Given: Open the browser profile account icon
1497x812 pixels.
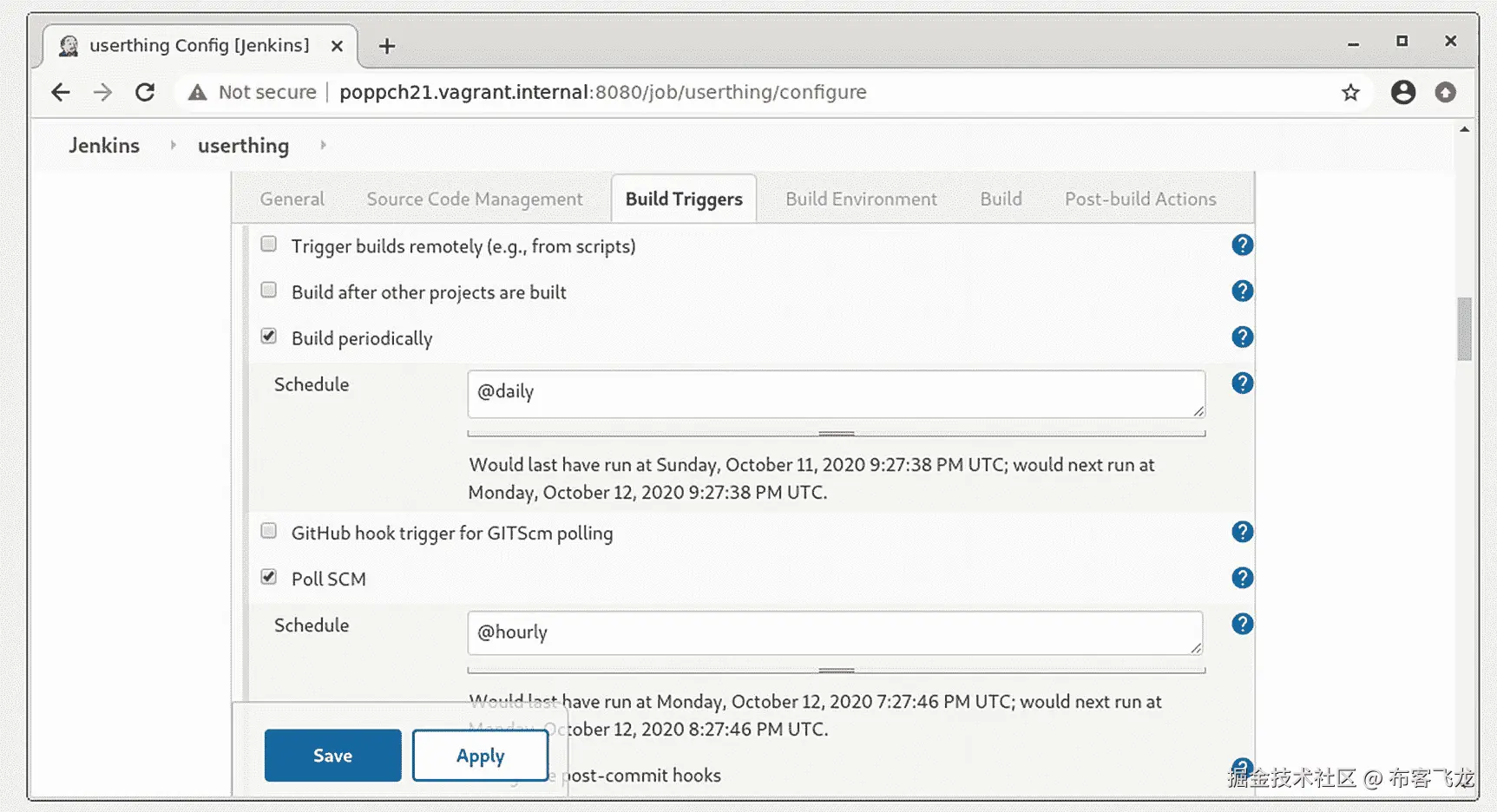Looking at the screenshot, I should coord(1402,92).
